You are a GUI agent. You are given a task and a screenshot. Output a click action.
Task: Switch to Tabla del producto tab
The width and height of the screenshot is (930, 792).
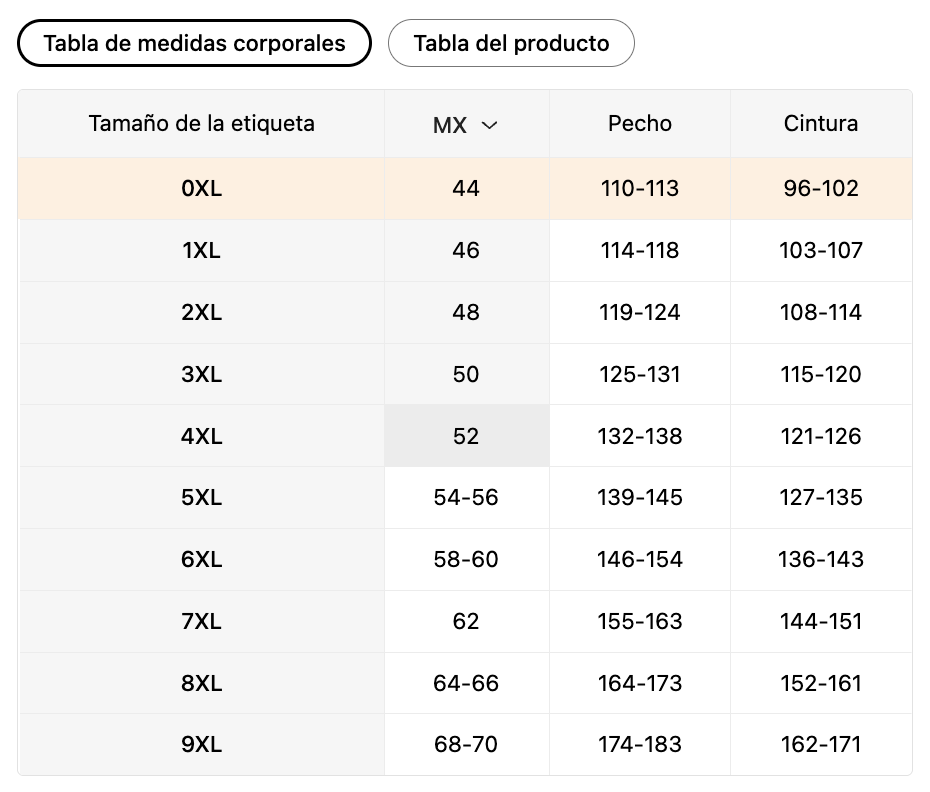coord(511,43)
